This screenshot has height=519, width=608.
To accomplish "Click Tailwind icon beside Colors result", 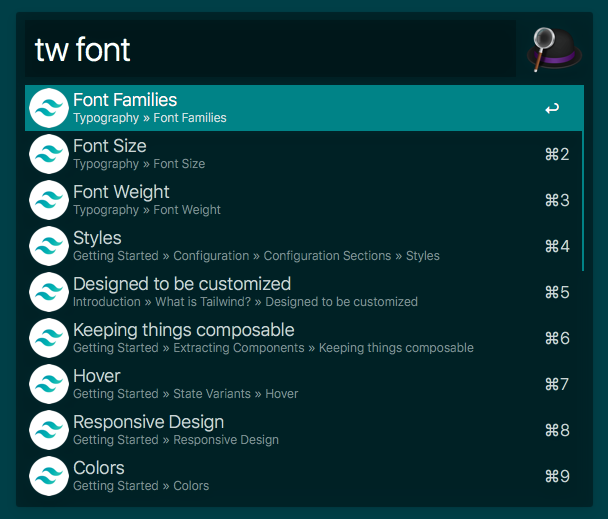I will (49, 476).
